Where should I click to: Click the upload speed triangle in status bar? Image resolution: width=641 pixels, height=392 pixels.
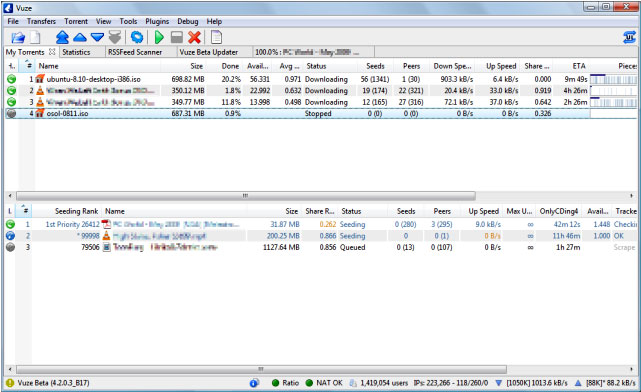[578, 383]
